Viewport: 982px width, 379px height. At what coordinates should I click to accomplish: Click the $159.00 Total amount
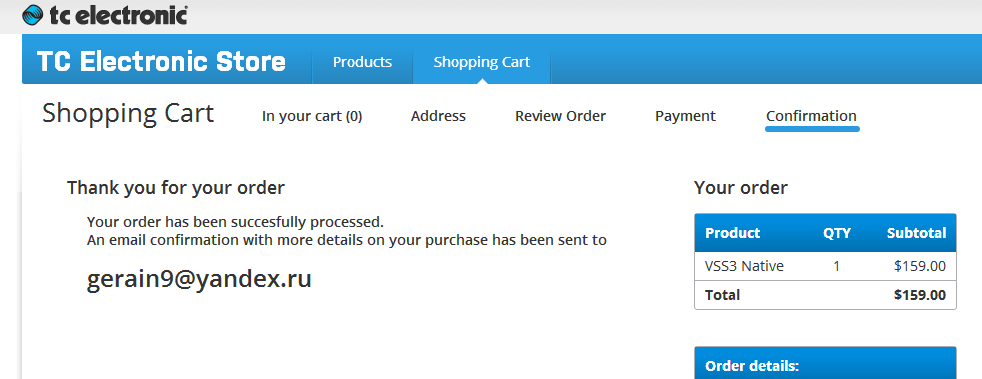[x=920, y=295]
